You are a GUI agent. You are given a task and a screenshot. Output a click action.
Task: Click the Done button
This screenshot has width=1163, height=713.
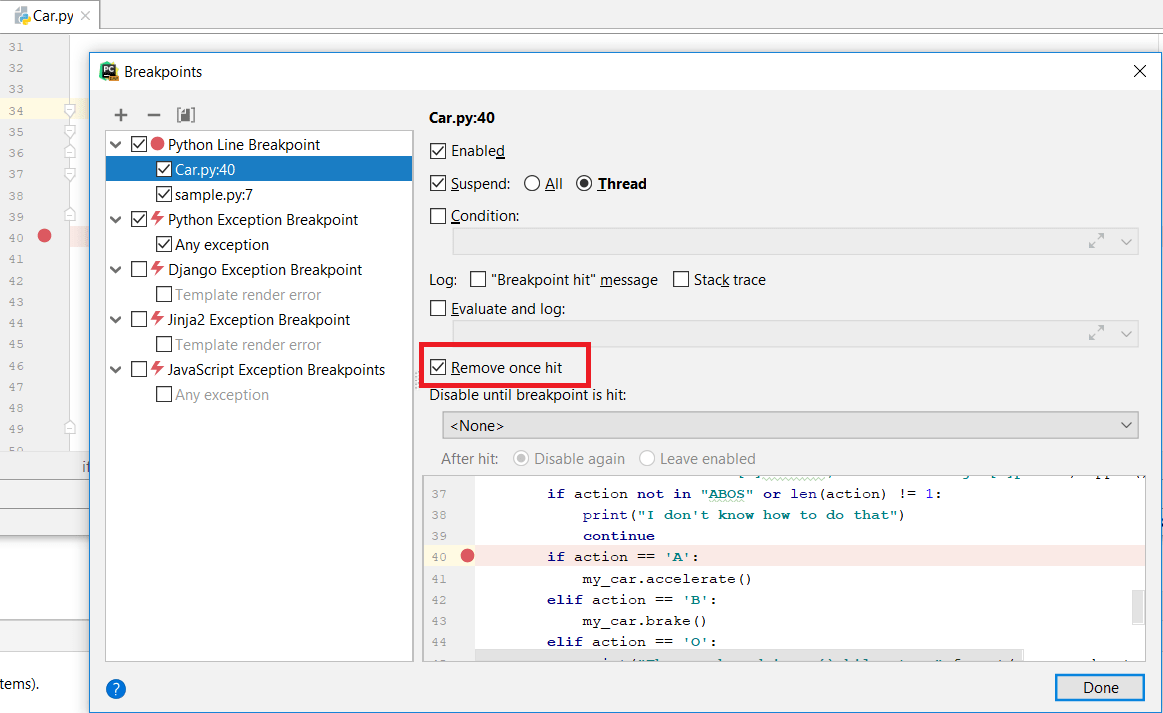1100,688
